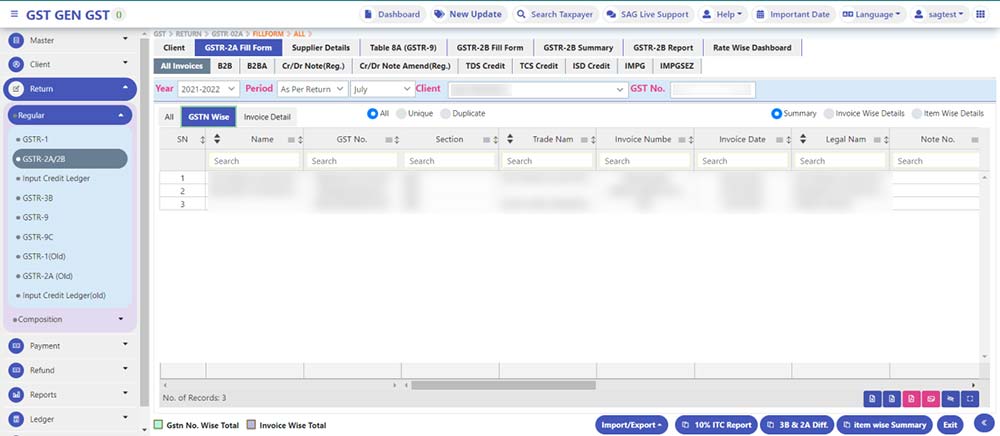Click the Reports icon in the sidebar
Screen dimensions: 1000x436
(x=18, y=395)
